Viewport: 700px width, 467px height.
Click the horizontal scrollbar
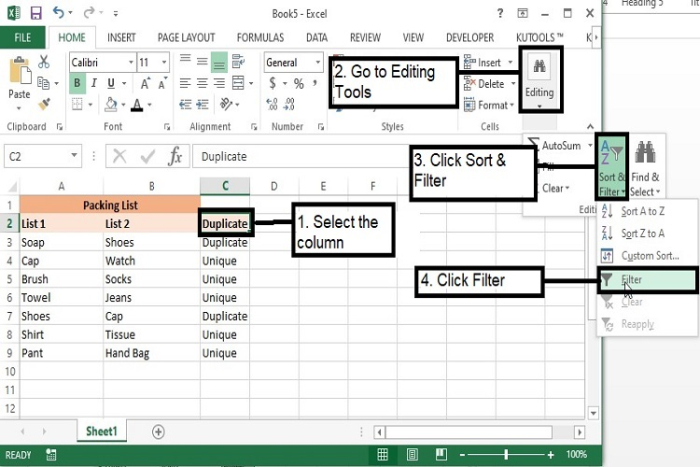click(469, 432)
